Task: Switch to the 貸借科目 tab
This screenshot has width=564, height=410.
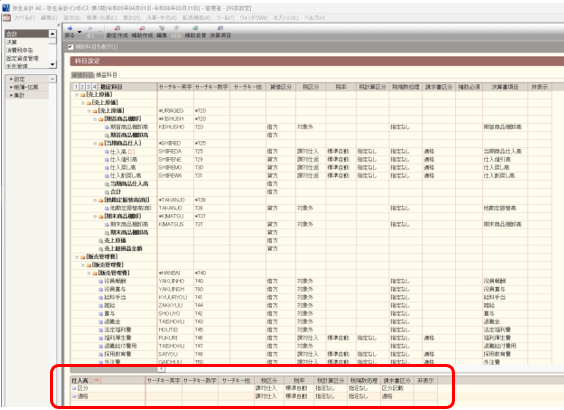Action: click(x=83, y=75)
